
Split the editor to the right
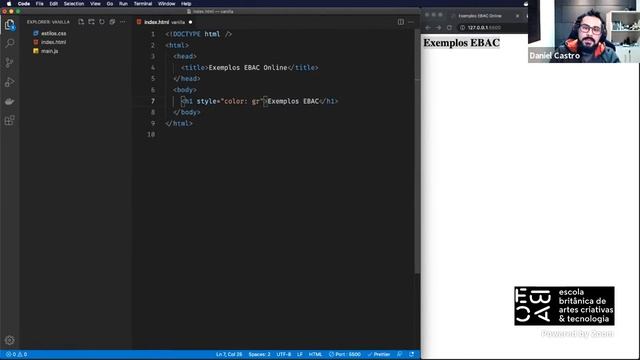401,22
